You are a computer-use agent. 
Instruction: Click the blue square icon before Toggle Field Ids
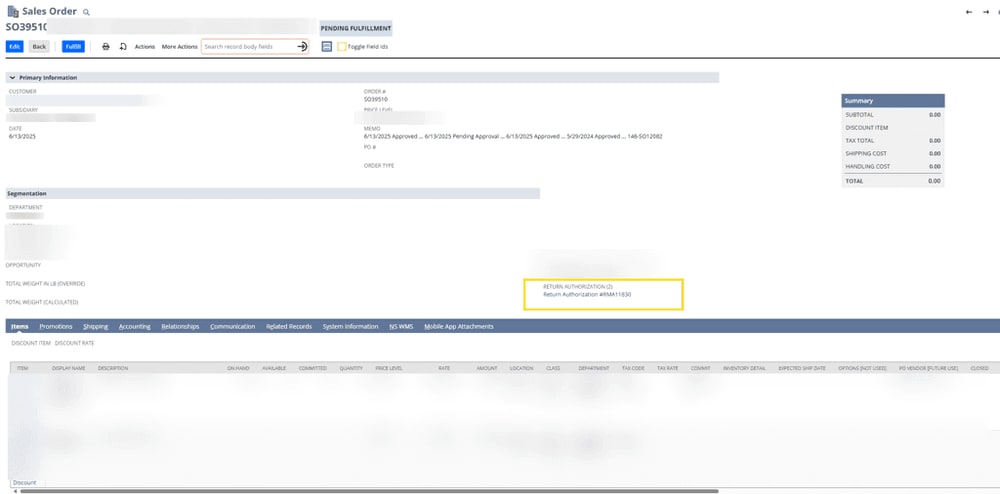pyautogui.click(x=327, y=47)
